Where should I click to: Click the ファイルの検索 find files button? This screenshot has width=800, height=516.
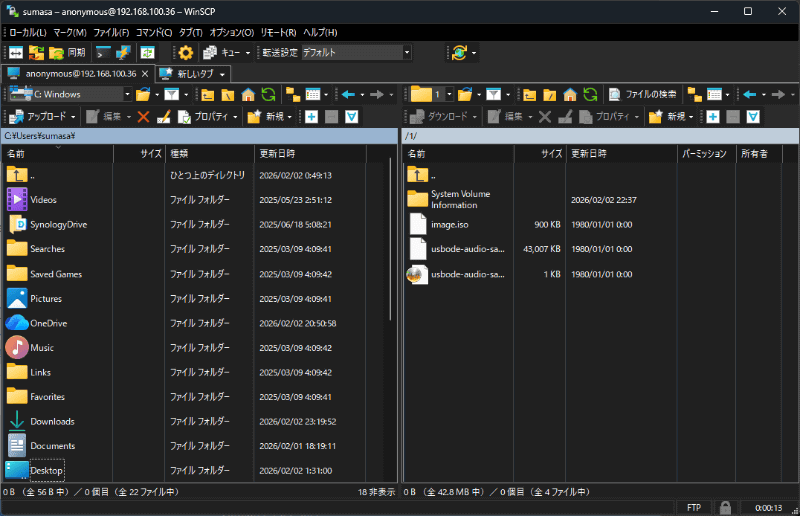click(x=643, y=94)
